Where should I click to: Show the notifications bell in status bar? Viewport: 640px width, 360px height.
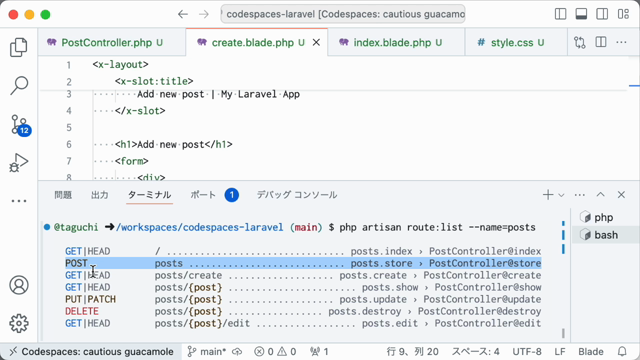point(622,351)
